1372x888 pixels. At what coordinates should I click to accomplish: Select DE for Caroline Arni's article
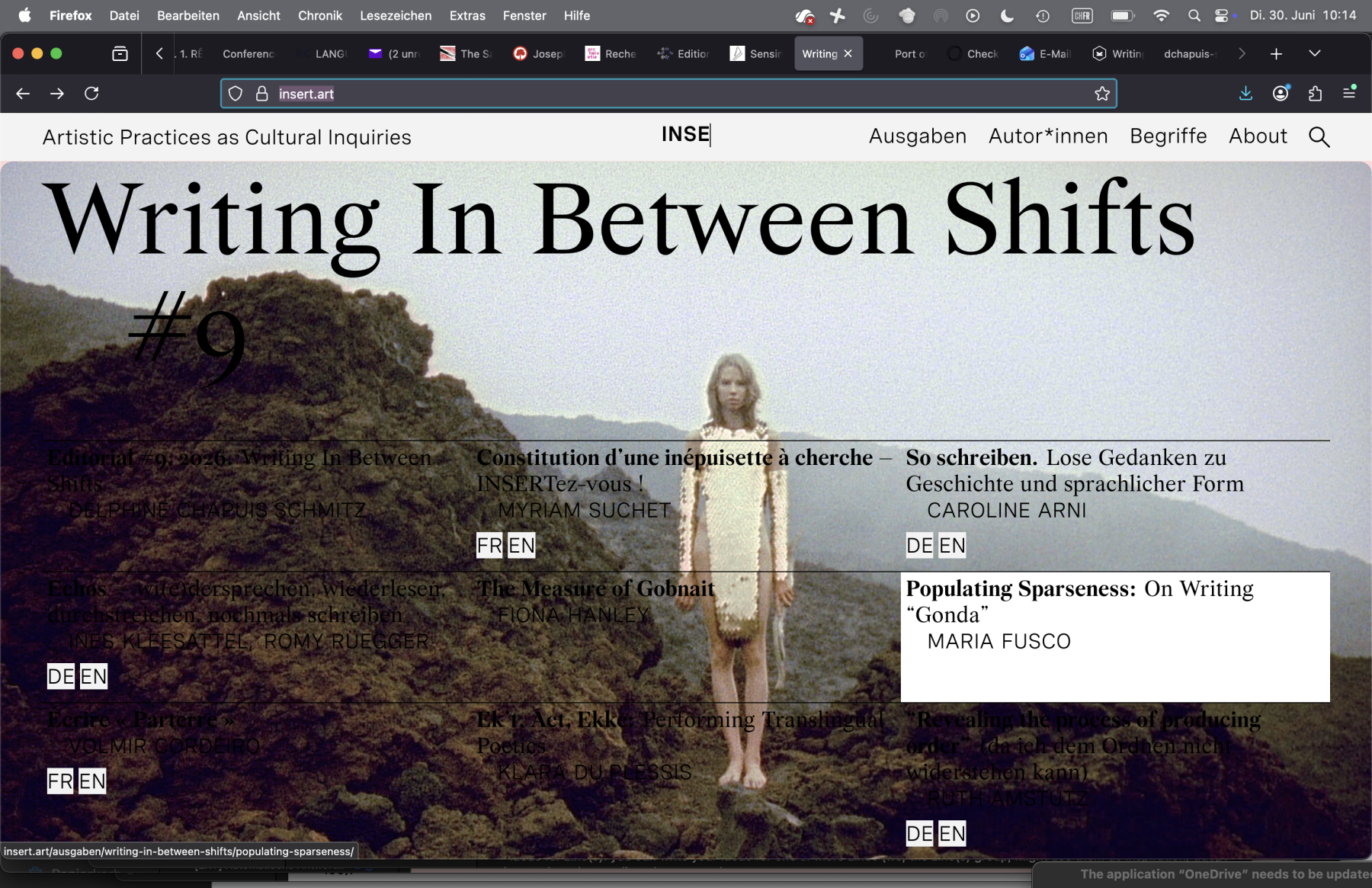click(x=919, y=545)
